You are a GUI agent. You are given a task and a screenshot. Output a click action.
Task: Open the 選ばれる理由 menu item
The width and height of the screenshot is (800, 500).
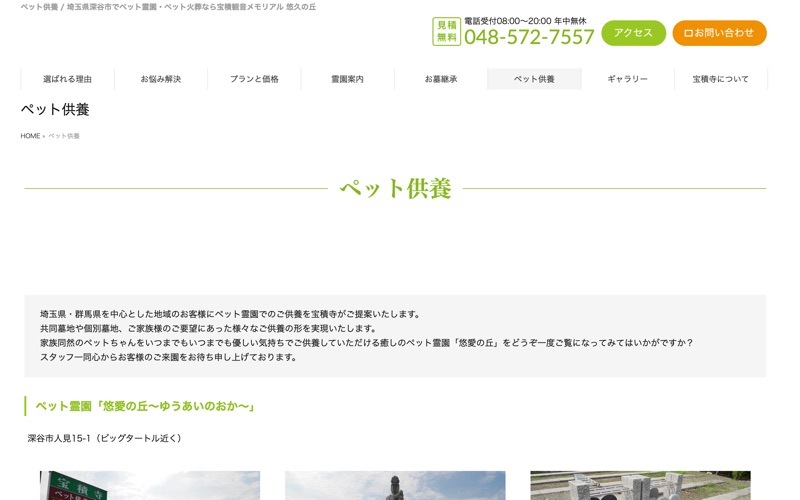click(67, 79)
